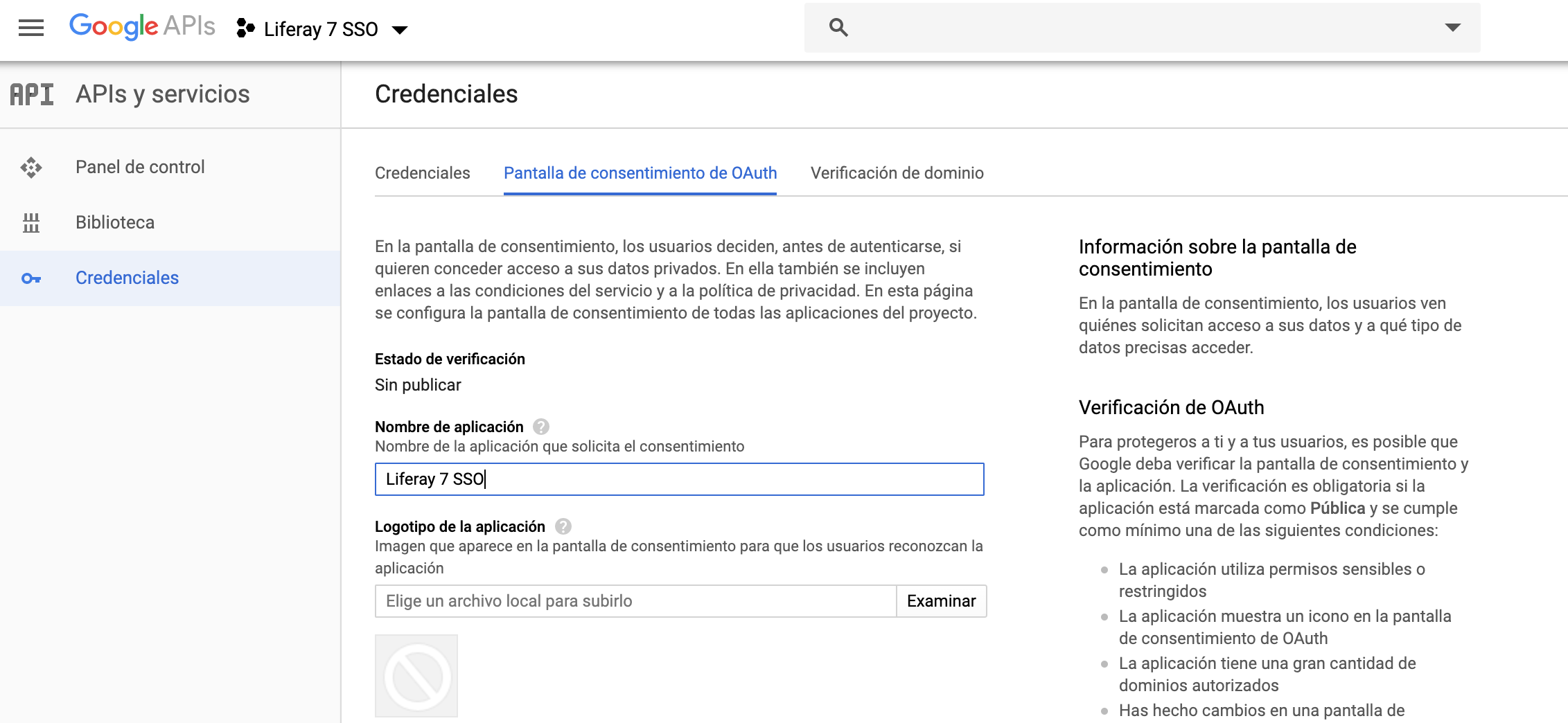This screenshot has height=723, width=1568.
Task: Click help icon next to Nombre de aplicación
Action: [541, 427]
